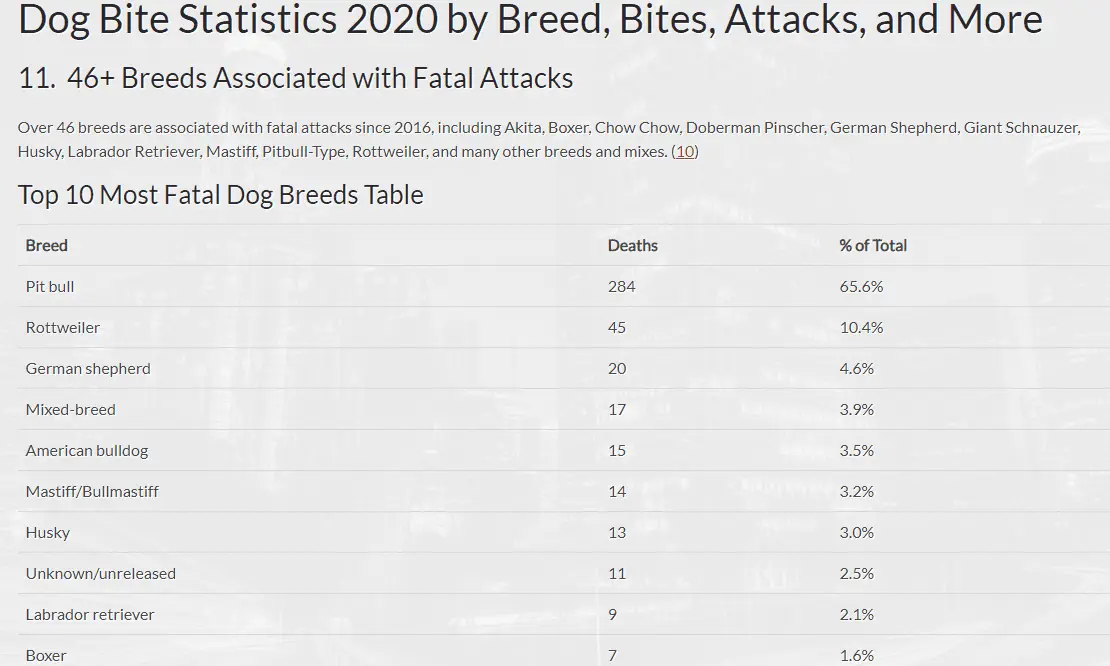Click the Dog Bite Statistics 2020 page title
1110x666 pixels.
click(530, 19)
